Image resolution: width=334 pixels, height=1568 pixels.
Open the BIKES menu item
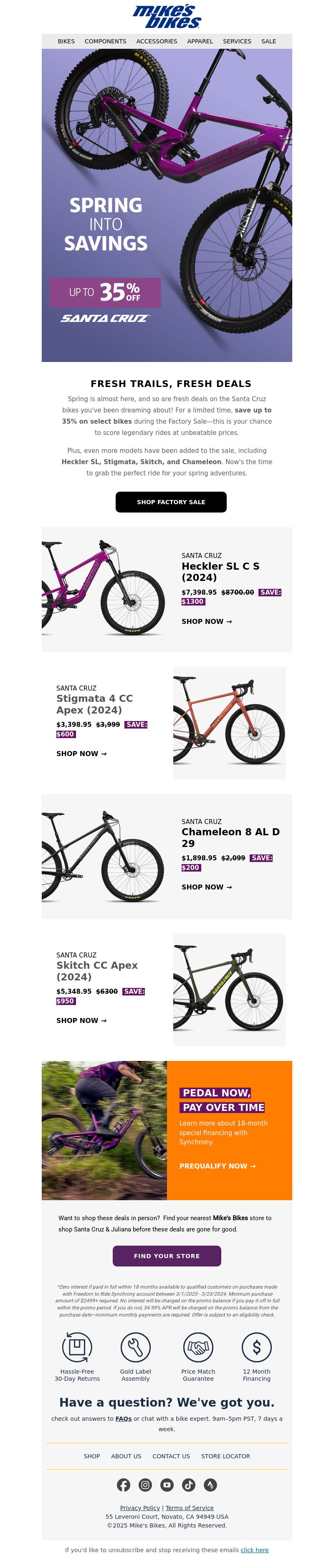tap(66, 41)
